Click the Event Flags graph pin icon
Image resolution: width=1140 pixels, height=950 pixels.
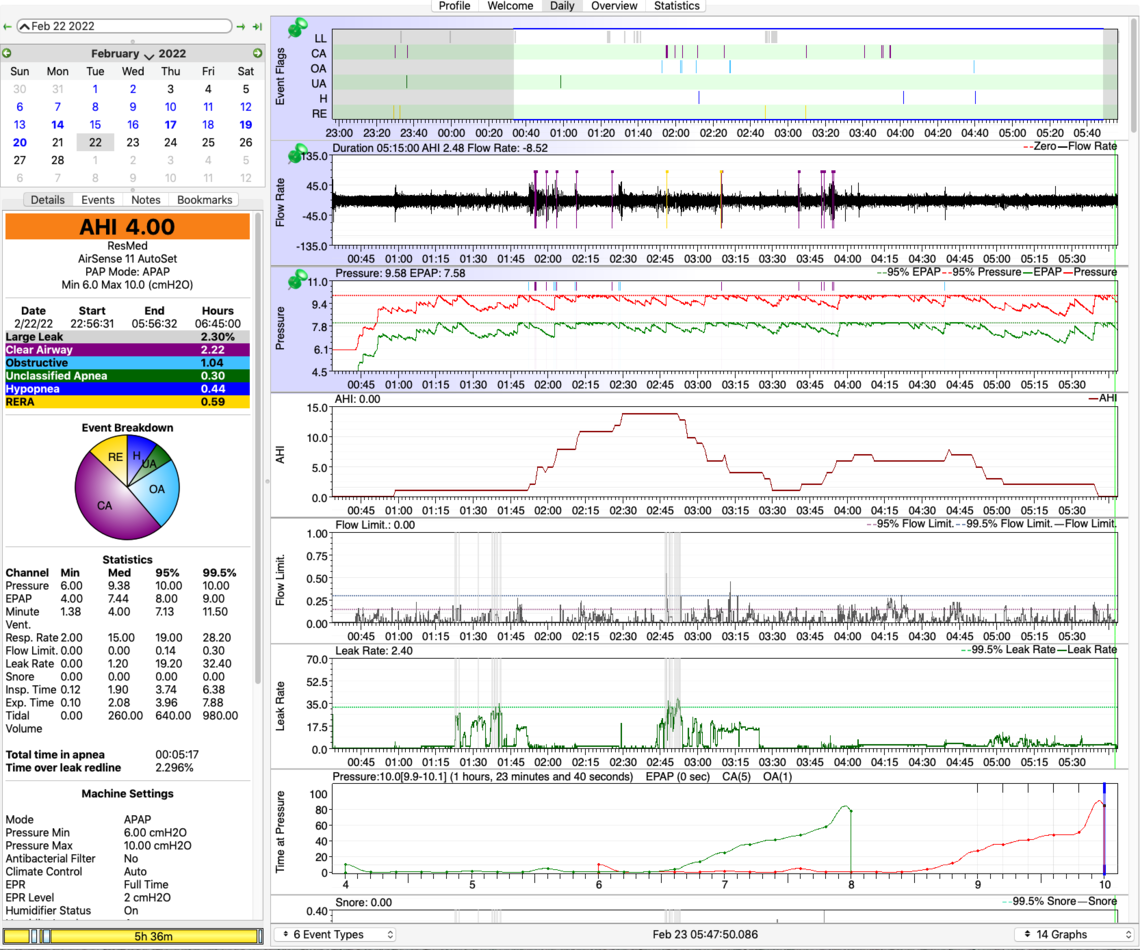297,28
